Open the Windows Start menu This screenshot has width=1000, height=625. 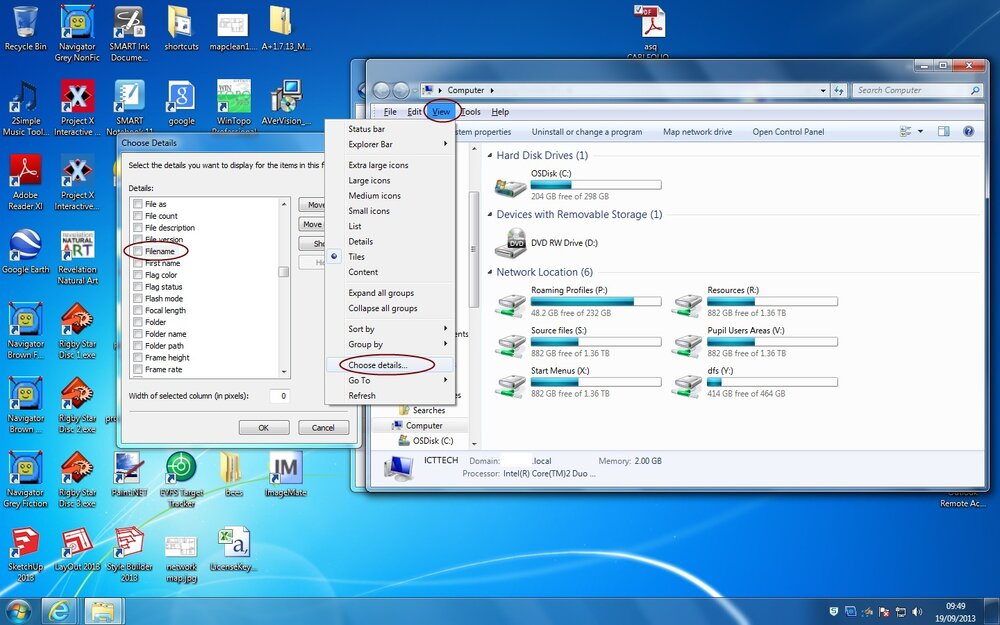click(18, 611)
